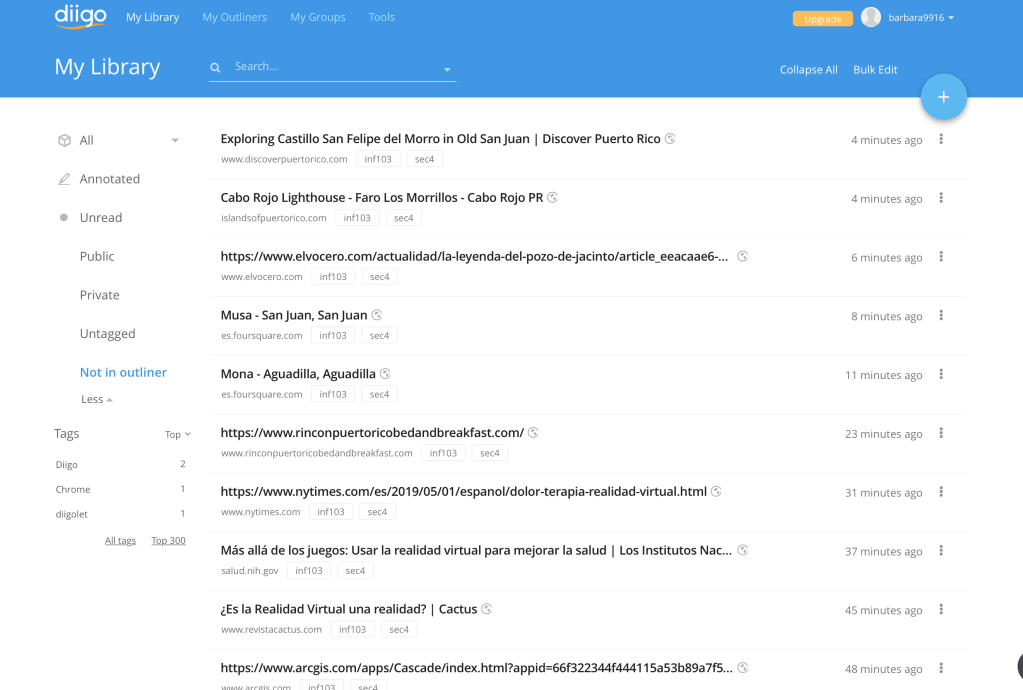The image size is (1023, 690).
Task: Open the Tools menu
Action: tap(381, 17)
